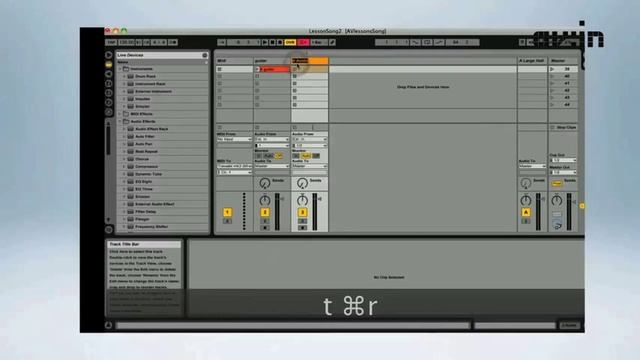Screen dimensions: 640x360
Task: Toggle return track A activator
Action: 526,212
